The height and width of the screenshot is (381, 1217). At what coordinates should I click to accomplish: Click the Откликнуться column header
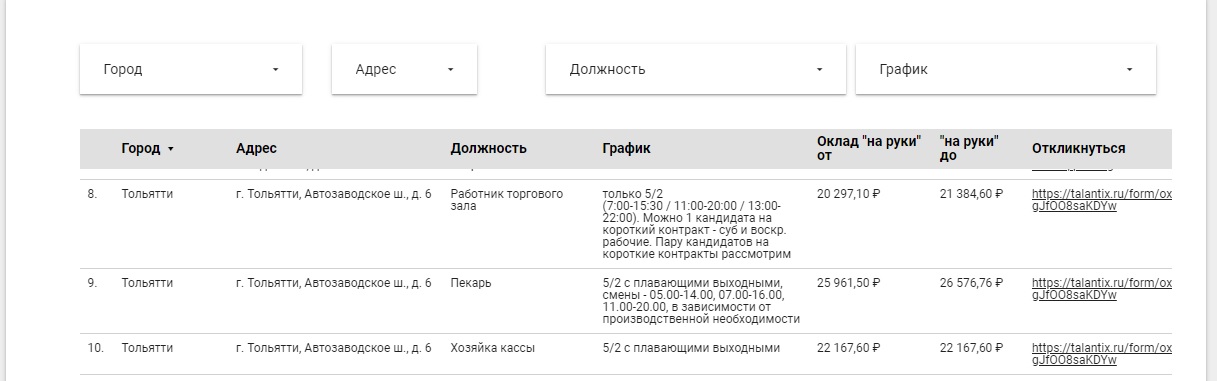(1078, 148)
